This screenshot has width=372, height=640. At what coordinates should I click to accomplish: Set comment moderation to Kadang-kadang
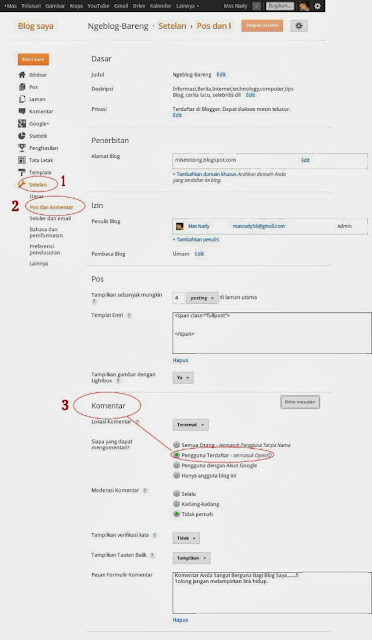click(176, 504)
